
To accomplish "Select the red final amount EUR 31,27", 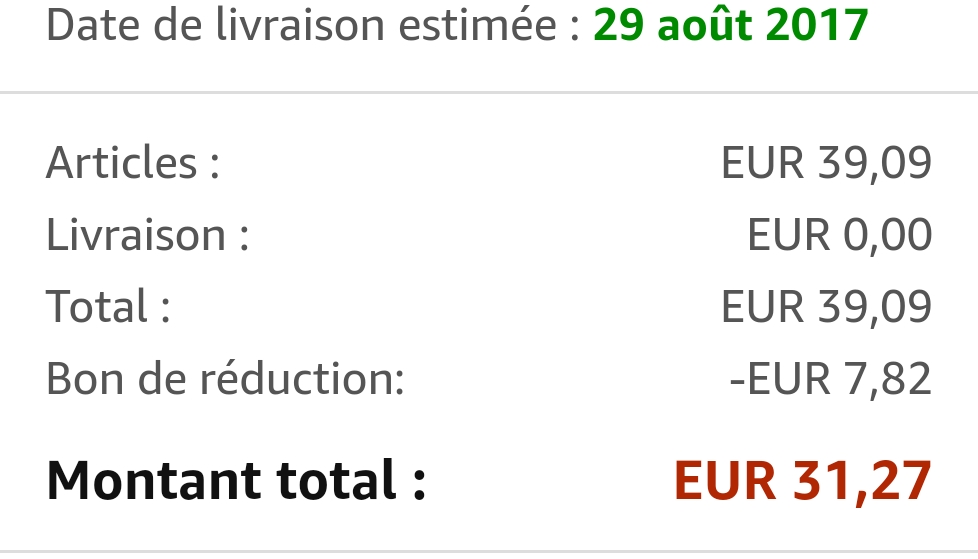I will tap(803, 480).
